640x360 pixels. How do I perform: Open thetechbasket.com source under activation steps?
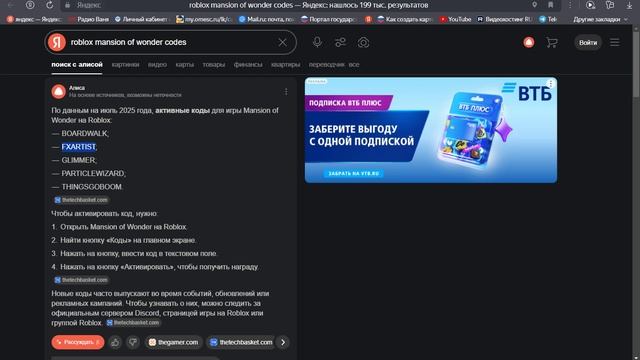pyautogui.click(x=81, y=280)
